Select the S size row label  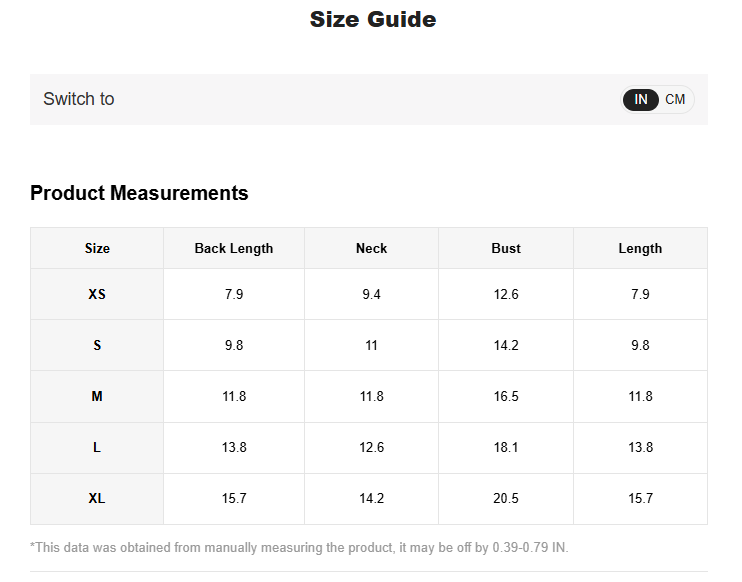click(97, 345)
